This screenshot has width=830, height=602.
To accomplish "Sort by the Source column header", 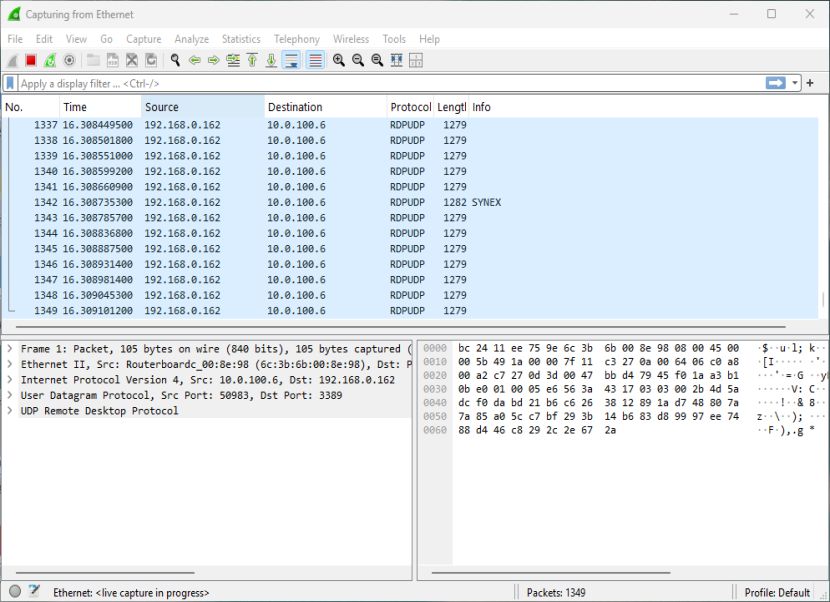I will tap(203, 107).
